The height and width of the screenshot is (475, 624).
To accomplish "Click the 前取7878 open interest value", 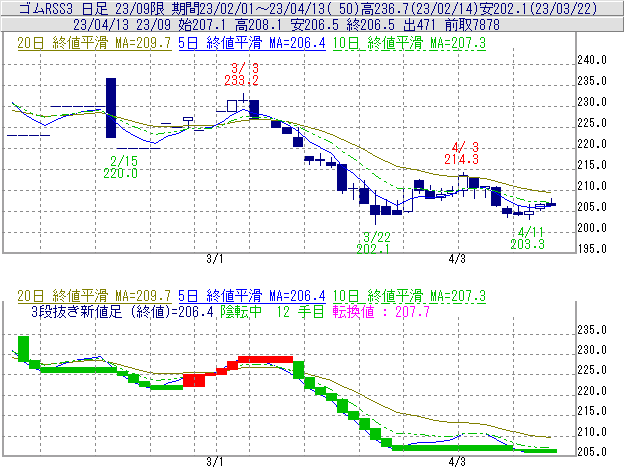I will pyautogui.click(x=472, y=25).
